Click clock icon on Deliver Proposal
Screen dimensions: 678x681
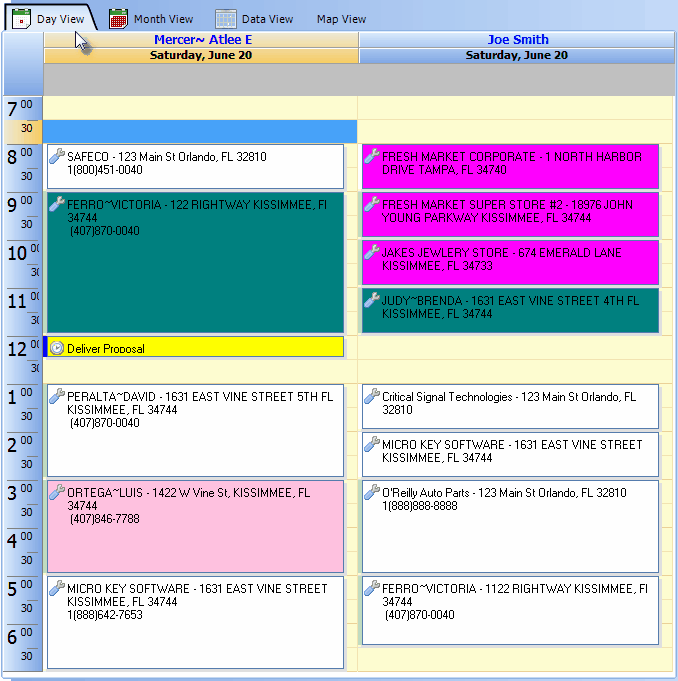(x=57, y=348)
